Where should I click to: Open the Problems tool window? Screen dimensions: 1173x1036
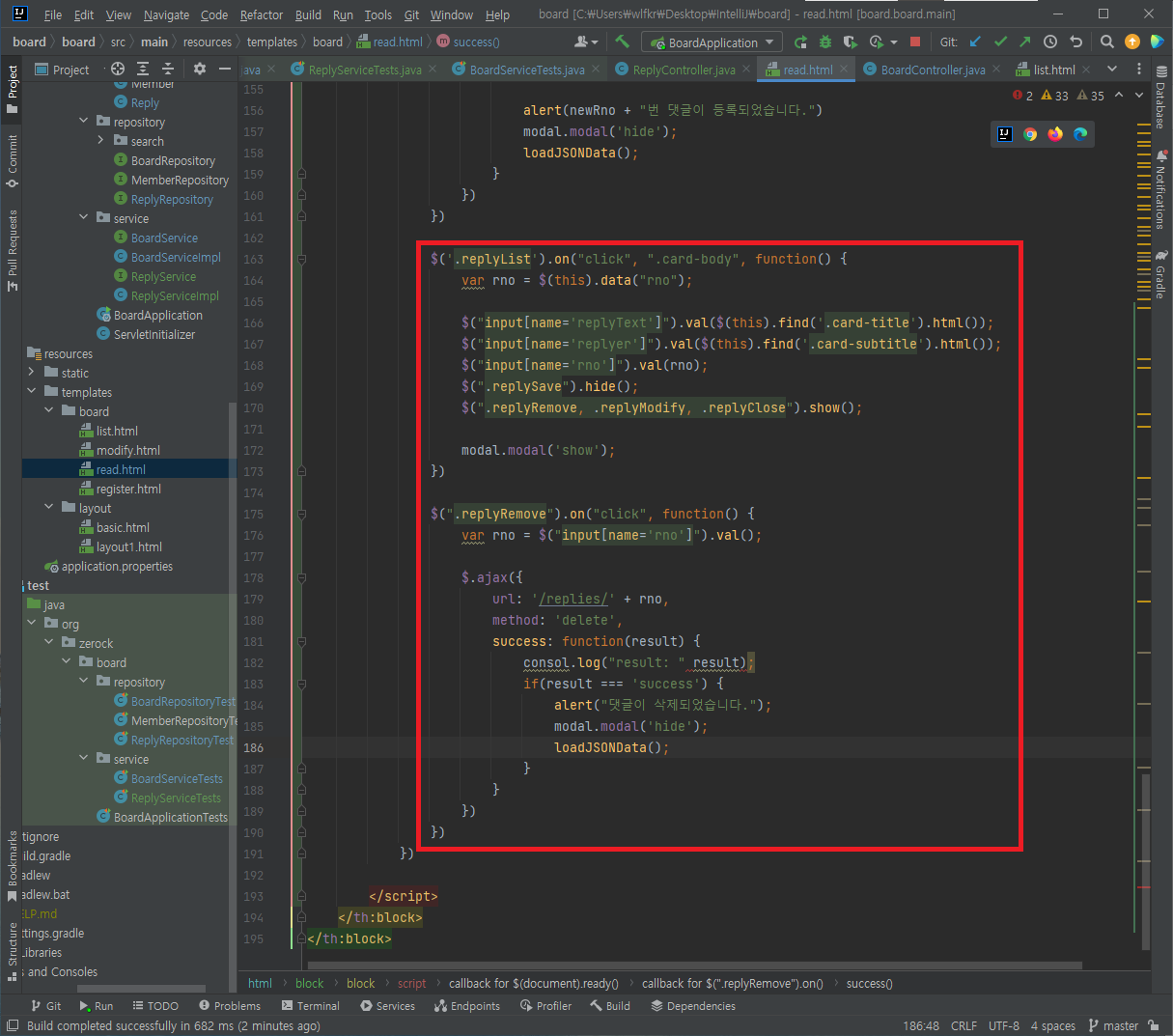click(x=230, y=1005)
